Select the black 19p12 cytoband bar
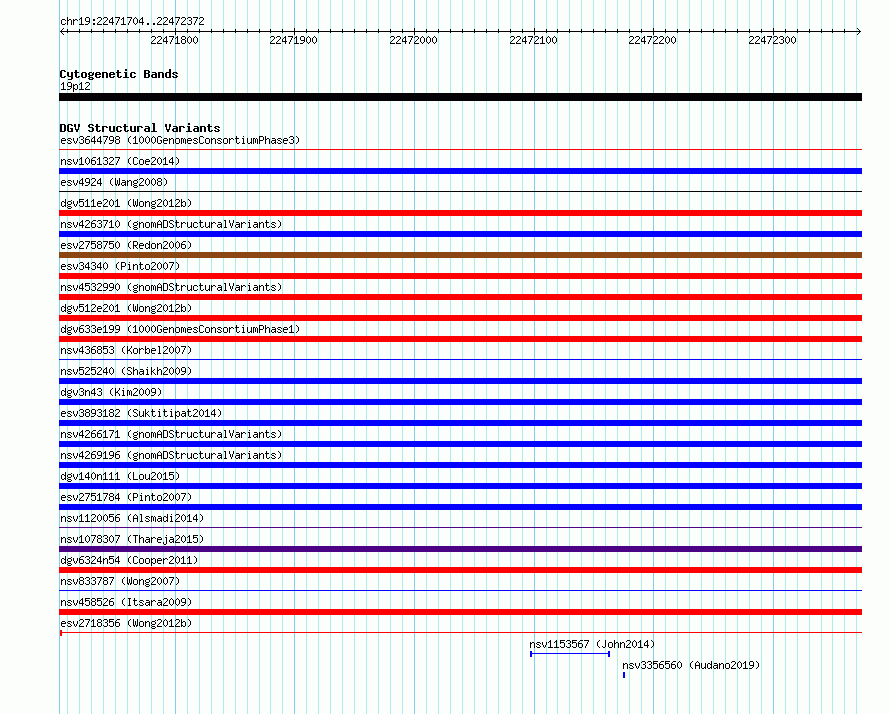Screen dimensions: 890x714 coord(460,97)
